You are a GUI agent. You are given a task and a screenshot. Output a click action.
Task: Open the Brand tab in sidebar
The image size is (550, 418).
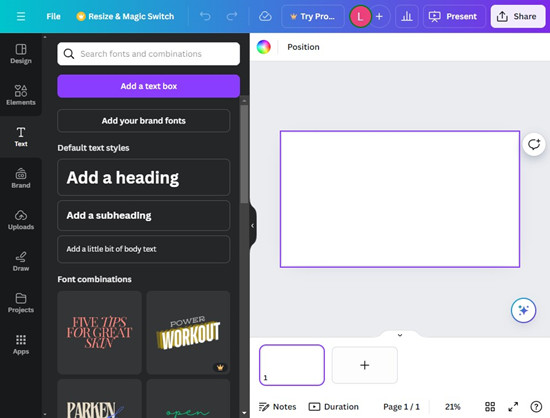tap(21, 178)
